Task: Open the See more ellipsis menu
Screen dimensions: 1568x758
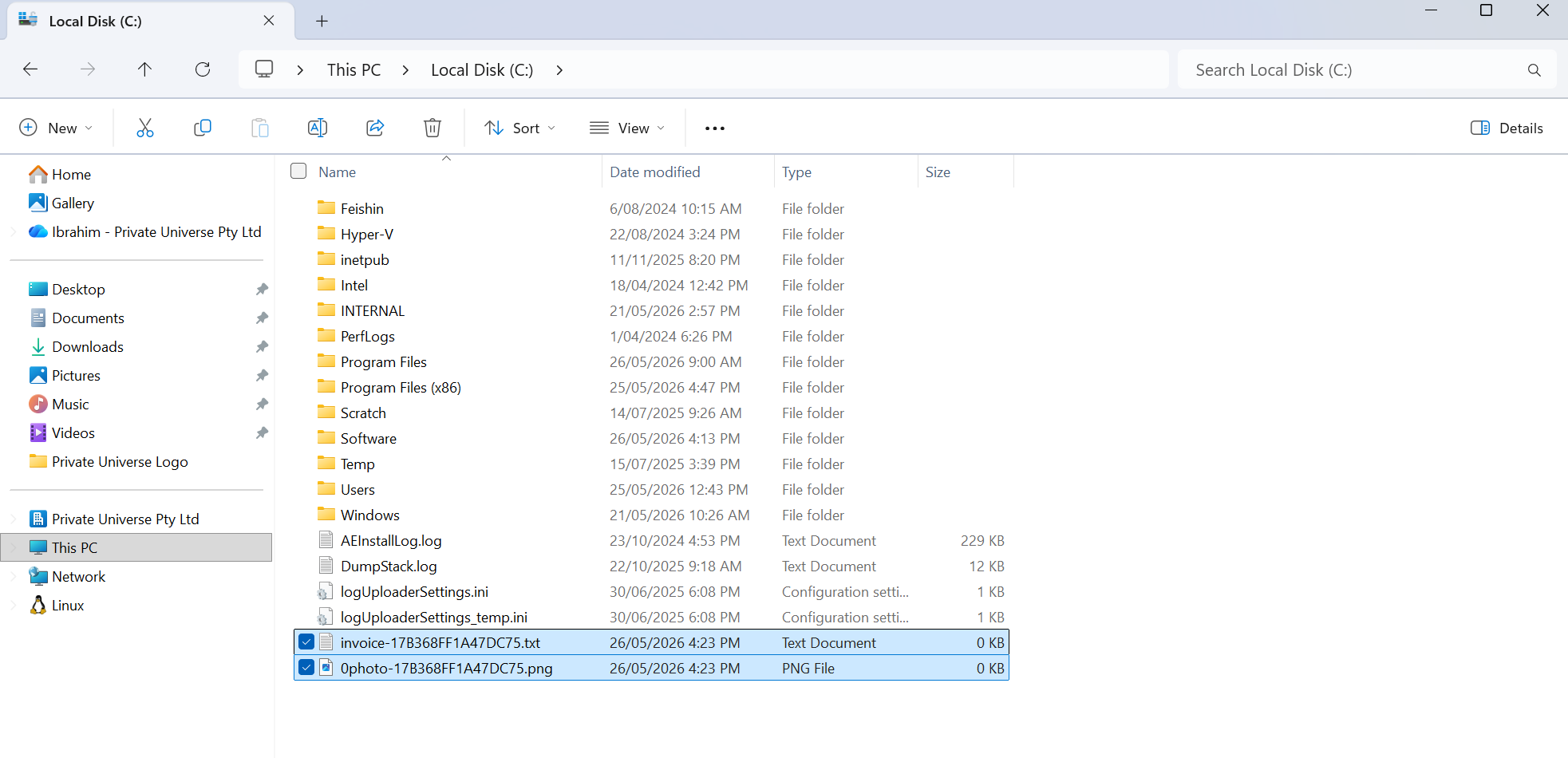Action: pos(715,128)
